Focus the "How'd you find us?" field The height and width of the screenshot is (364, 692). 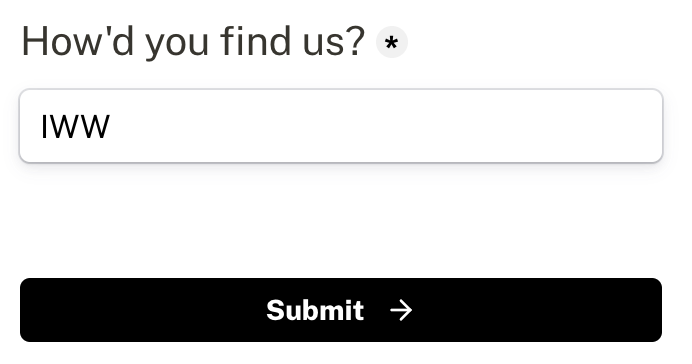341,126
